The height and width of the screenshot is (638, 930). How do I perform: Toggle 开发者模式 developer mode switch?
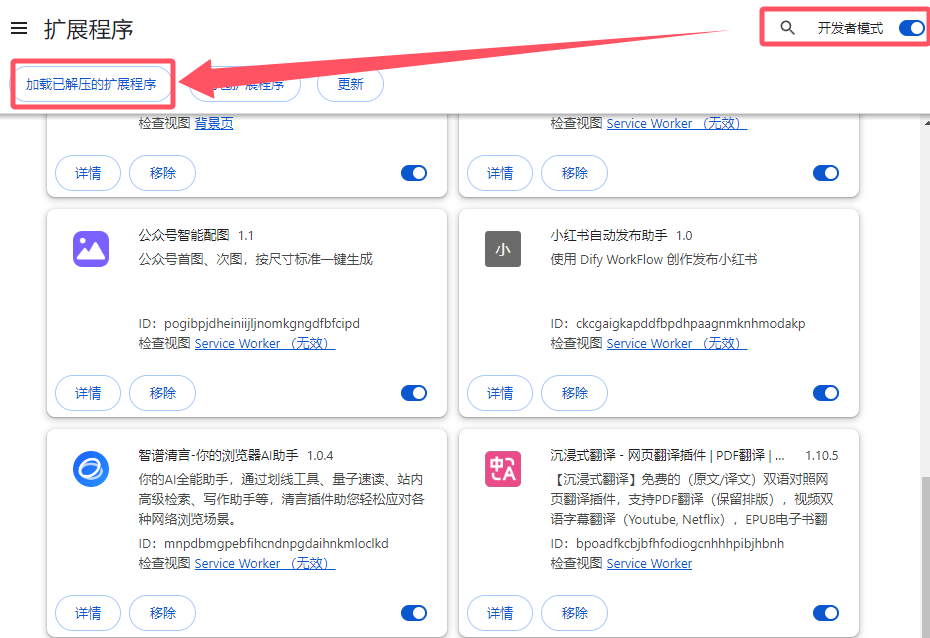pyautogui.click(x=912, y=28)
